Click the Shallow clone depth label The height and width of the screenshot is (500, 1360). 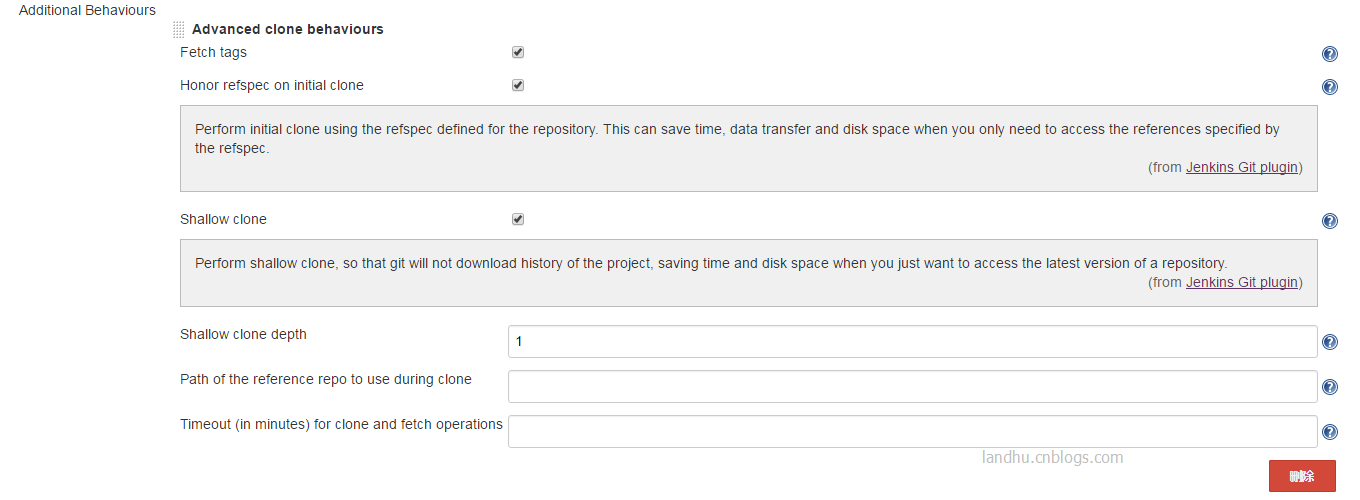[243, 334]
